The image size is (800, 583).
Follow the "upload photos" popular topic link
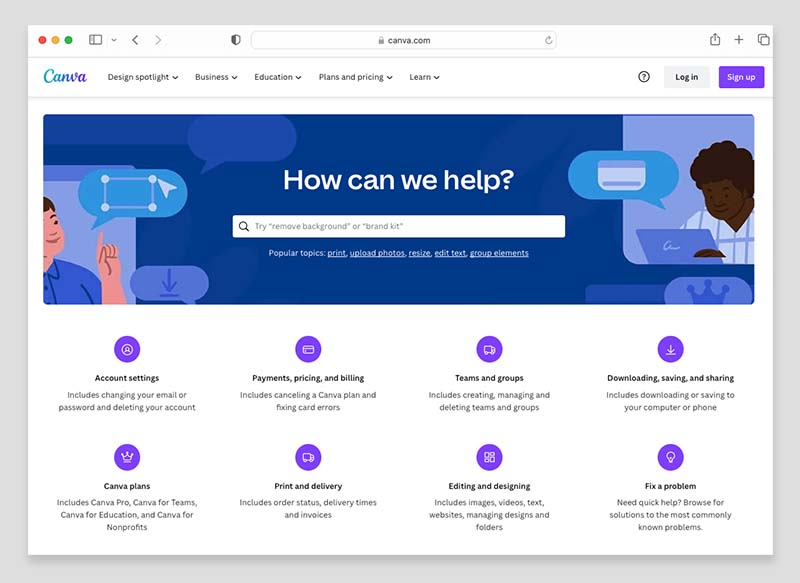(x=377, y=253)
